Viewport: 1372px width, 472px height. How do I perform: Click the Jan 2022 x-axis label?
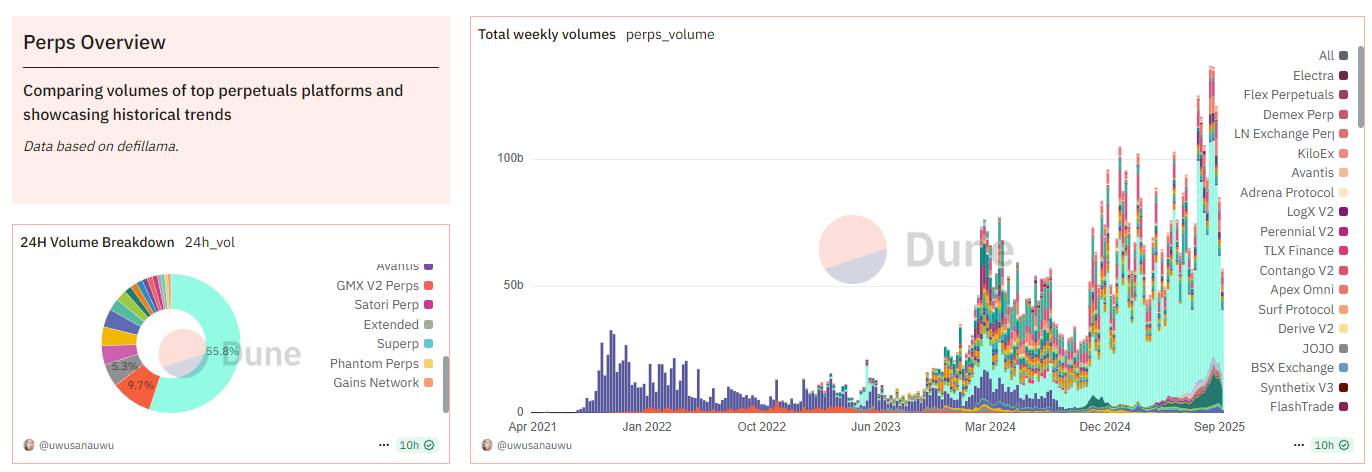point(646,427)
